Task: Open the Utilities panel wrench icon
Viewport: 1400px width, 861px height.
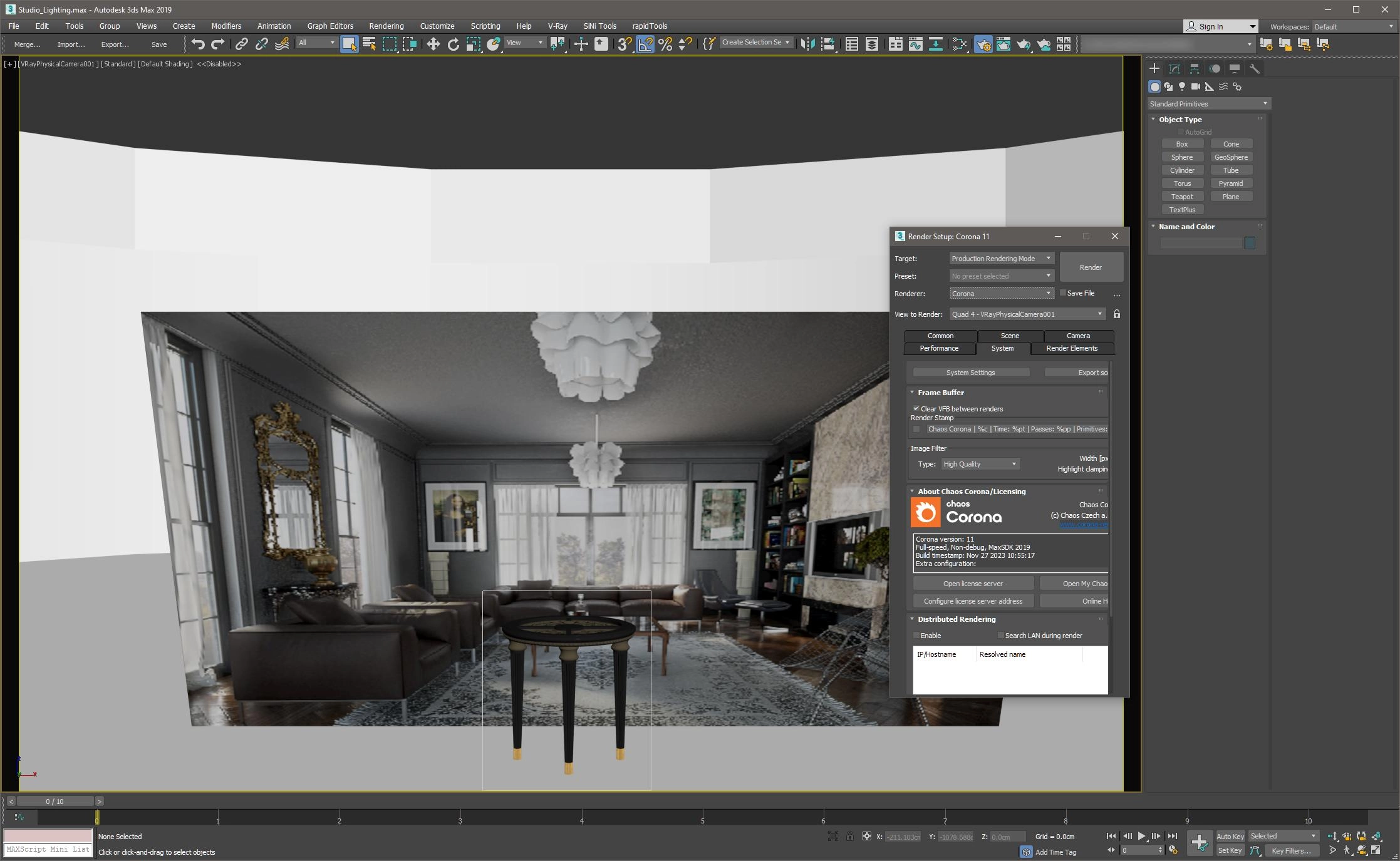Action: click(1254, 69)
